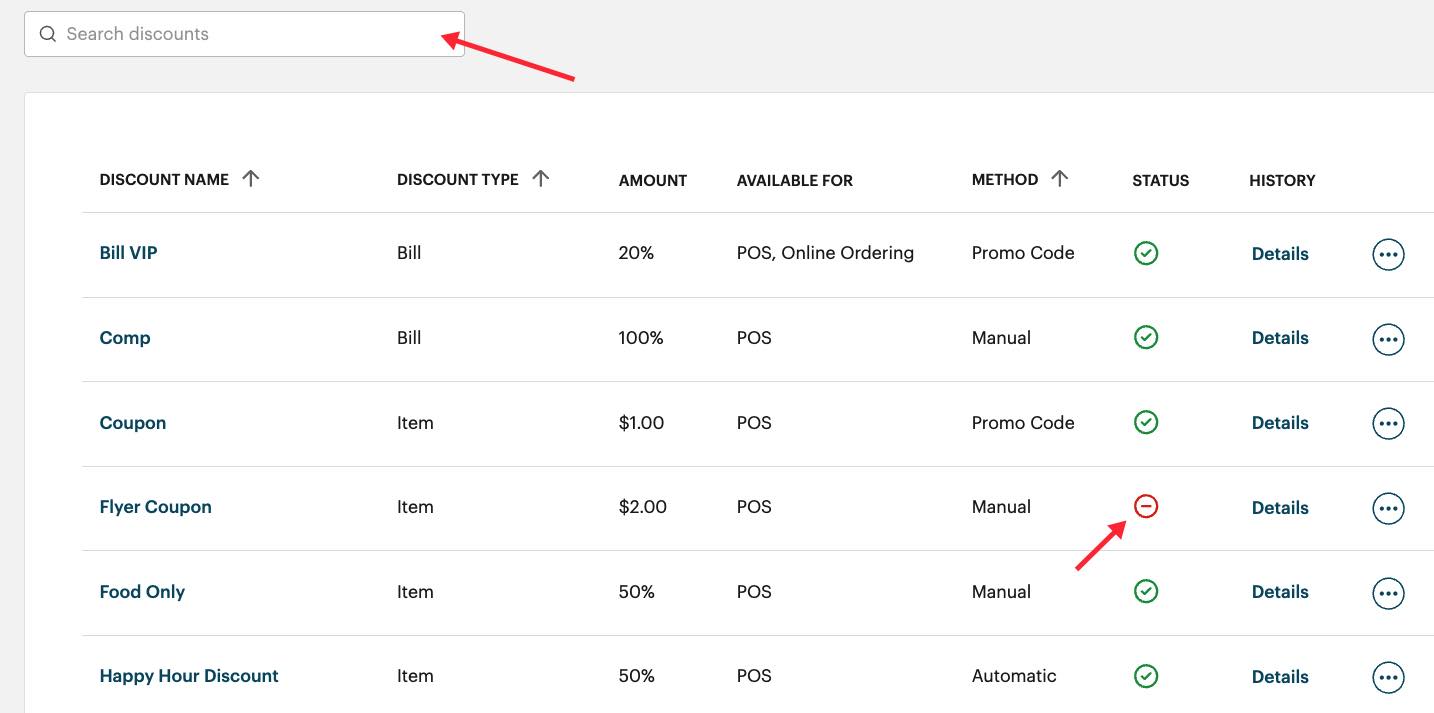Open more actions for Food Only discount

point(1387,592)
